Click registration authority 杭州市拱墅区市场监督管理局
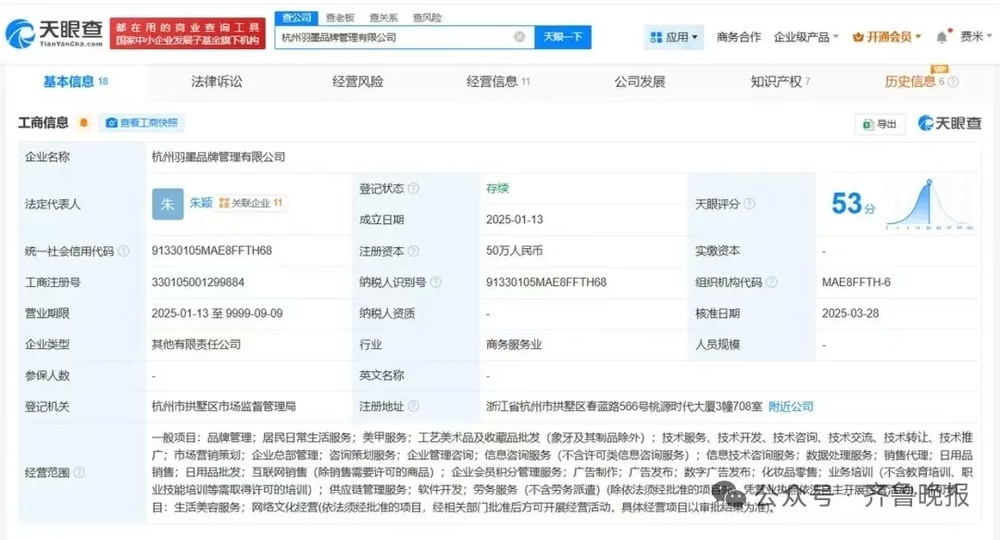The height and width of the screenshot is (540, 1000). (x=224, y=406)
